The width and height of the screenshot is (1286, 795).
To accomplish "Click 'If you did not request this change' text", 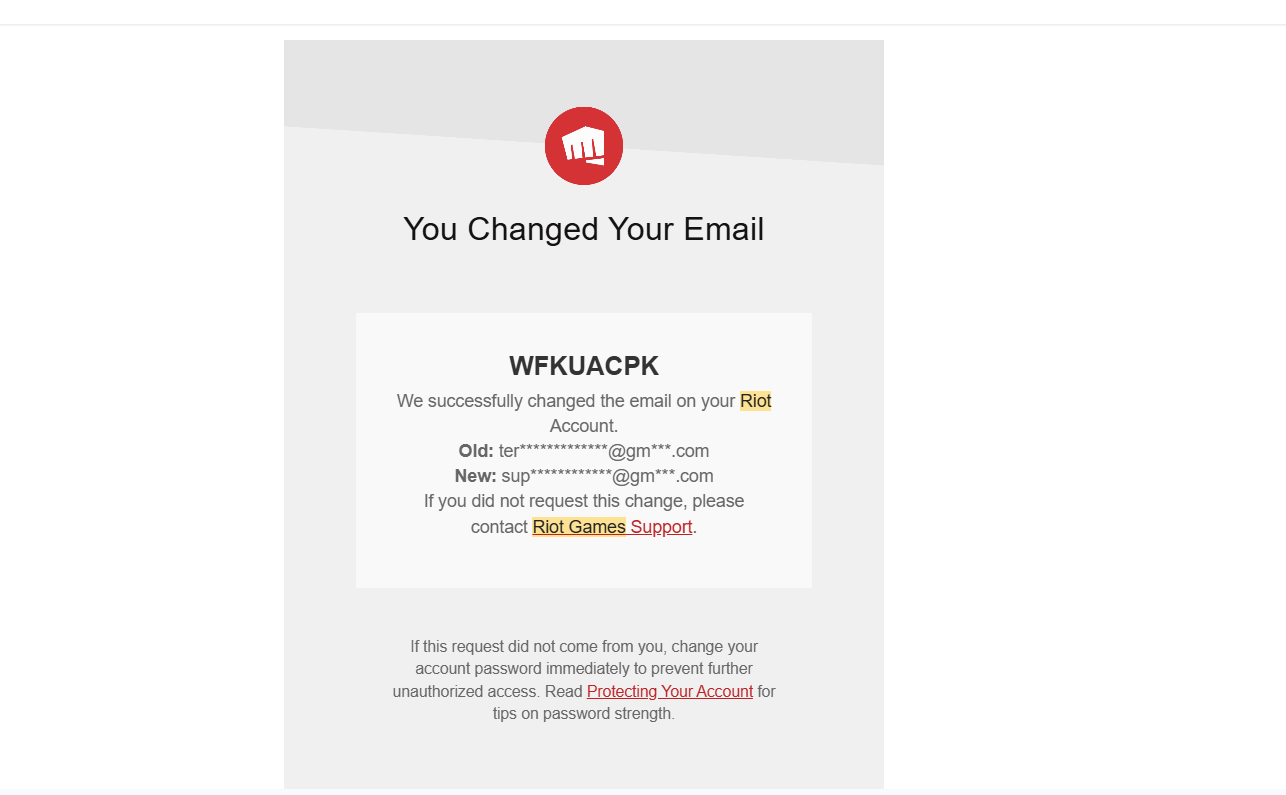I will [583, 501].
